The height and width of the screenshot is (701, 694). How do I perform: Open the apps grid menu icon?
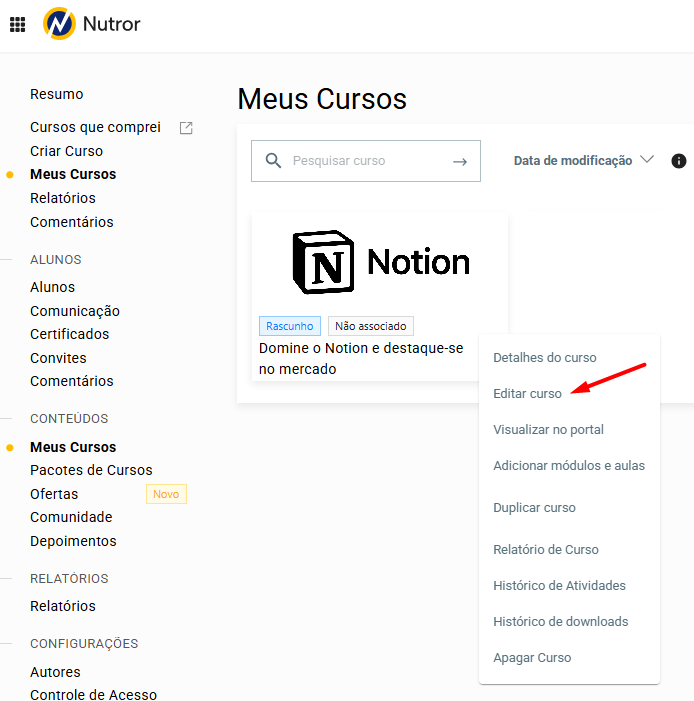point(17,24)
